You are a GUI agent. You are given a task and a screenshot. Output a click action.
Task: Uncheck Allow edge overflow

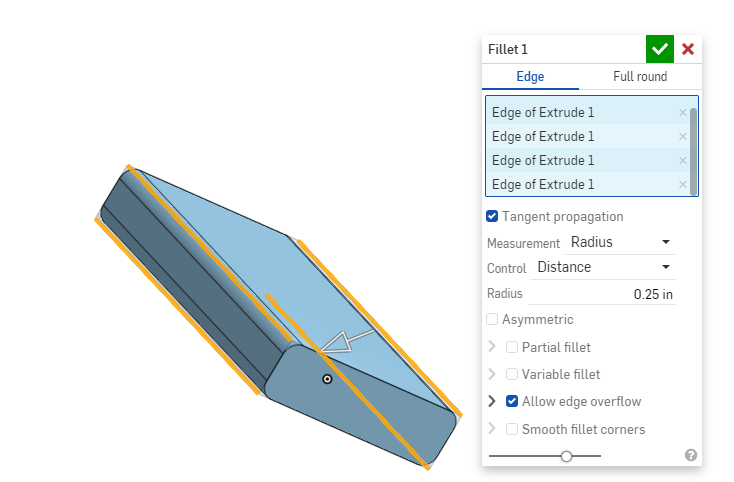coord(512,401)
